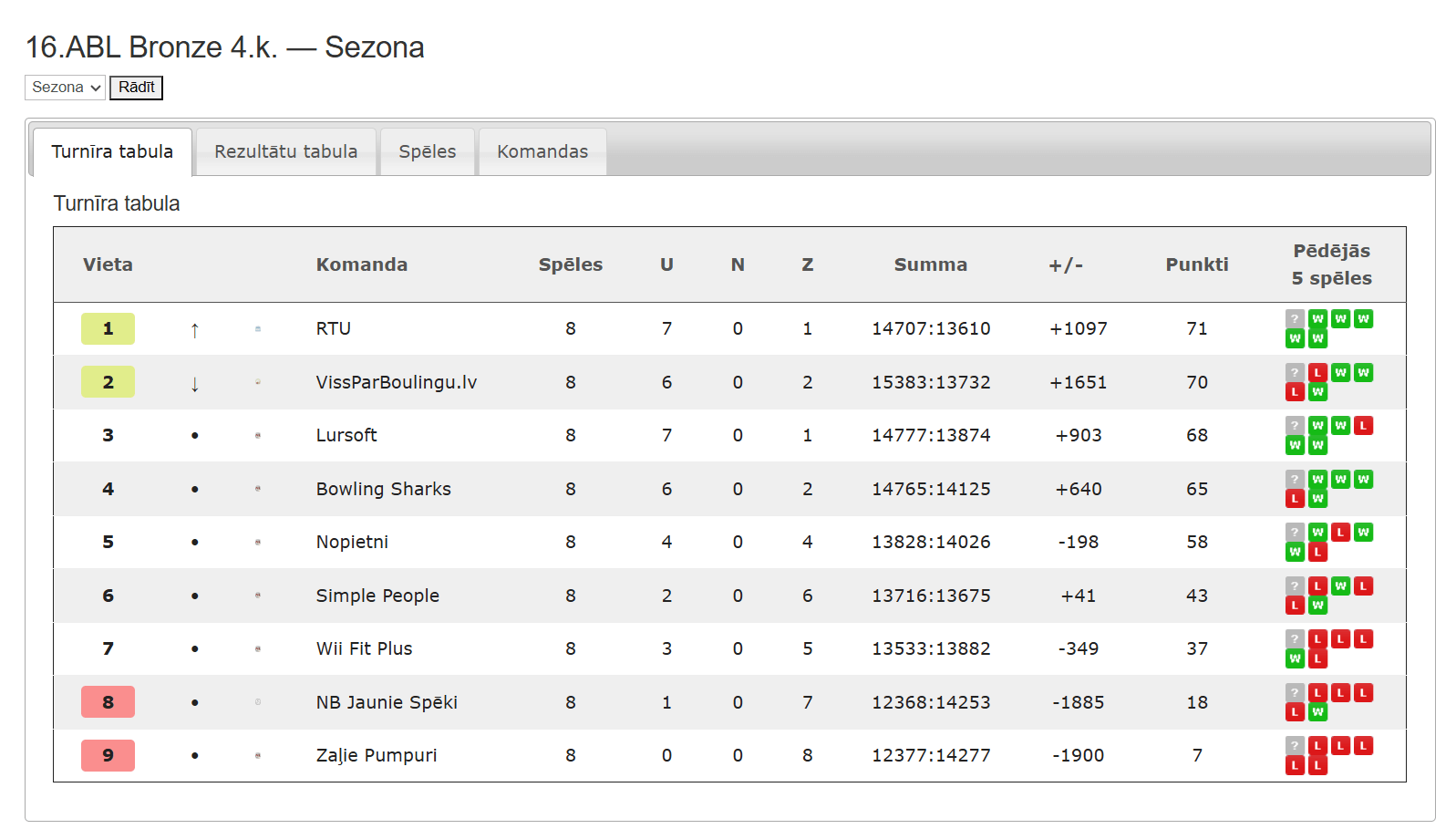This screenshot has height=829, width=1456.
Task: Click the Wii Fit Plus team logo icon
Action: pyautogui.click(x=258, y=649)
